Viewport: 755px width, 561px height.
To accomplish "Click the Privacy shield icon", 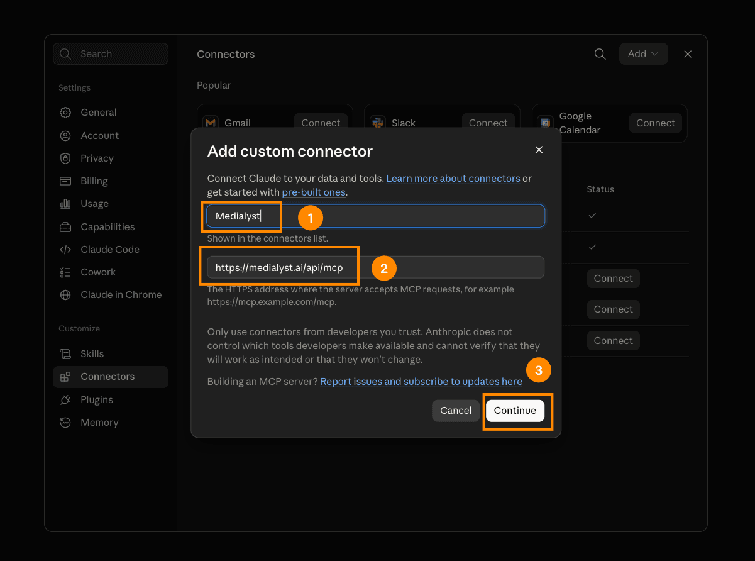I will [x=65, y=158].
